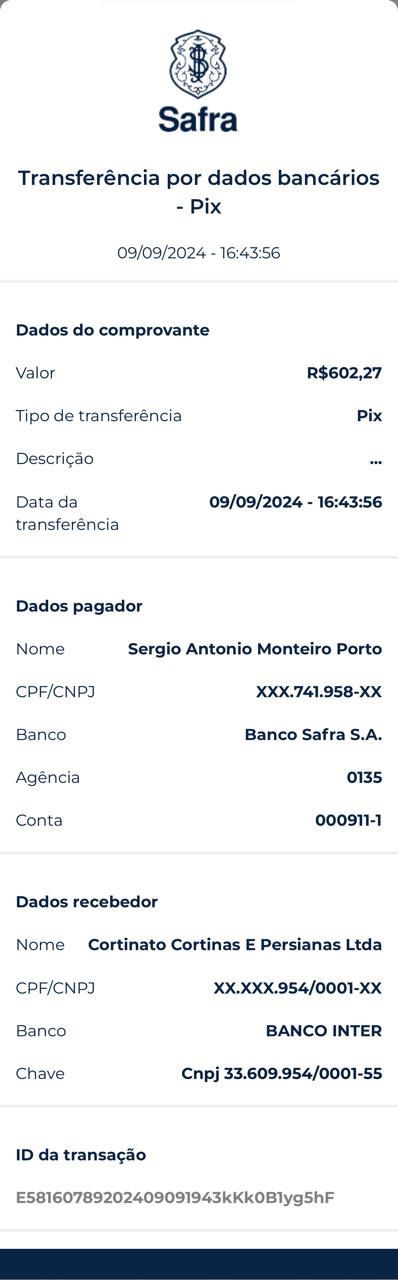
Task: Select payer name Sergio Antonio Monteiro Porto
Action: (x=255, y=649)
